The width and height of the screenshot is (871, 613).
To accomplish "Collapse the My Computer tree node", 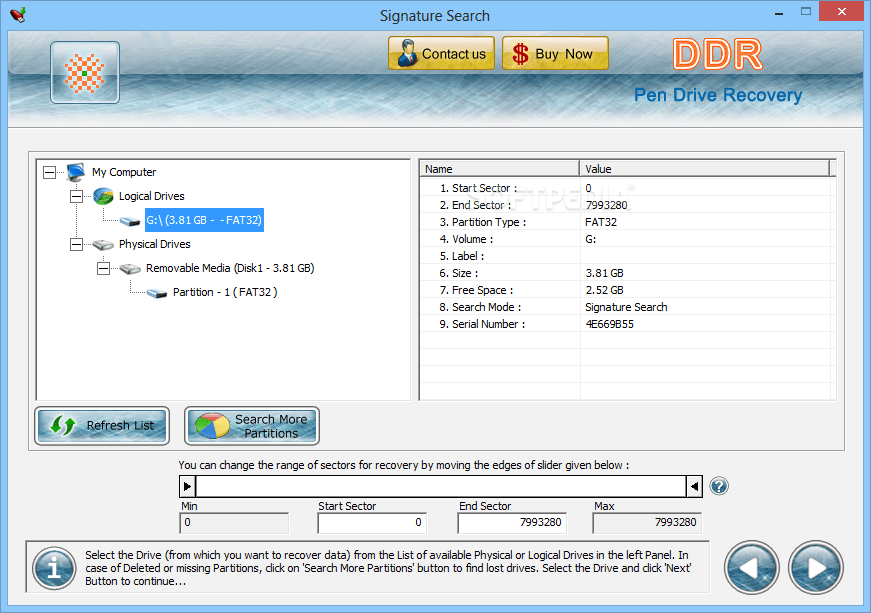I will coord(48,171).
